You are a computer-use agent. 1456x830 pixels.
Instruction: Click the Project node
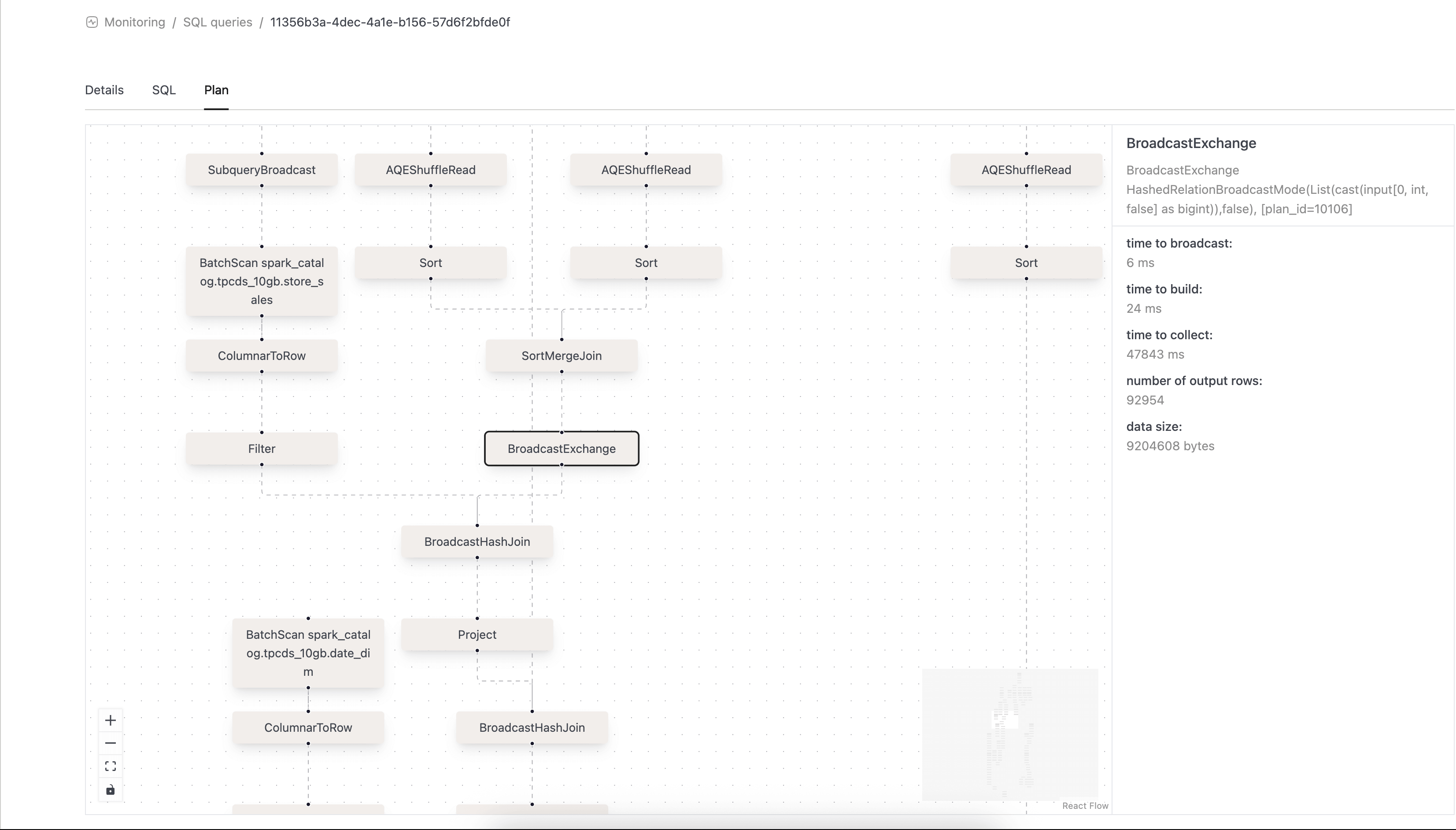click(477, 634)
